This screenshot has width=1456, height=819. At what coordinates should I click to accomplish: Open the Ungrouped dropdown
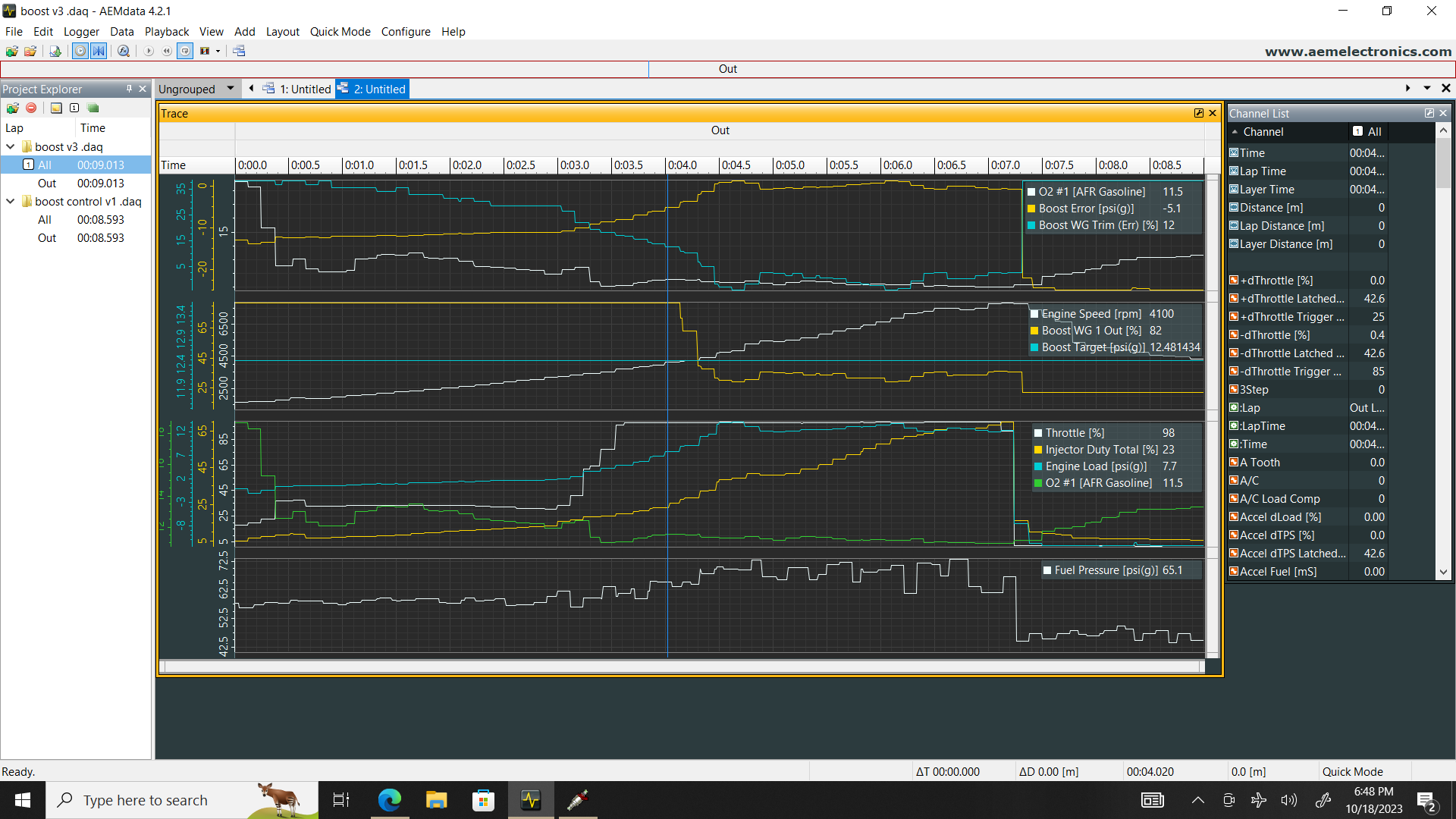point(230,89)
